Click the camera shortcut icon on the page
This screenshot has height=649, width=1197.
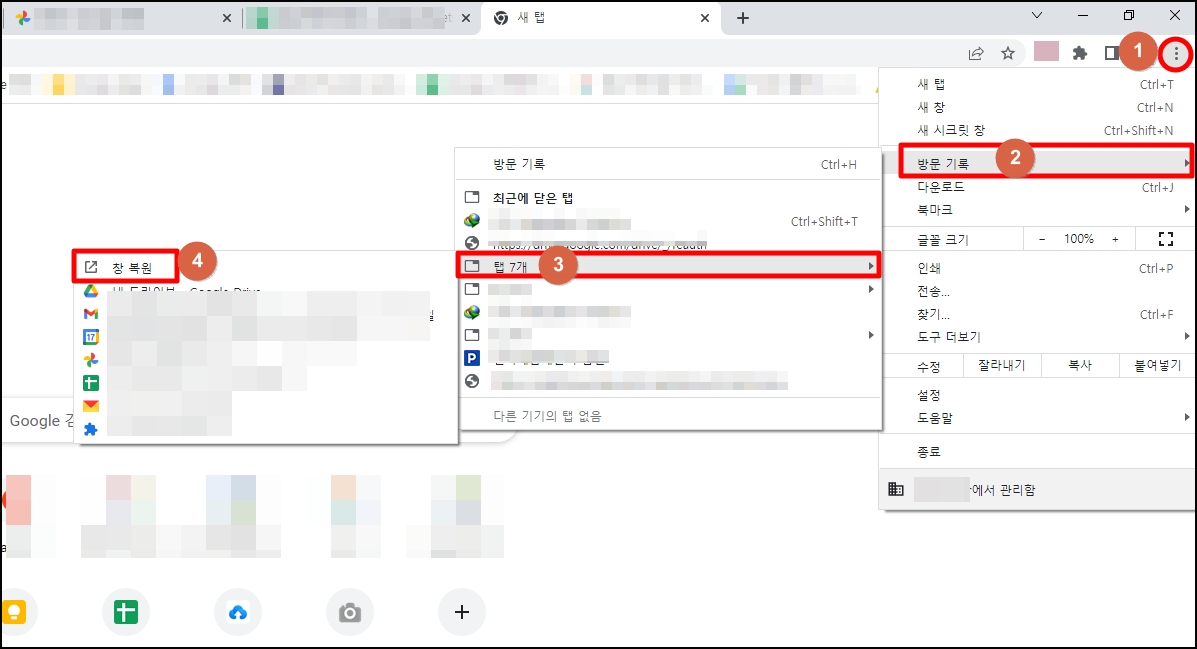pos(349,612)
